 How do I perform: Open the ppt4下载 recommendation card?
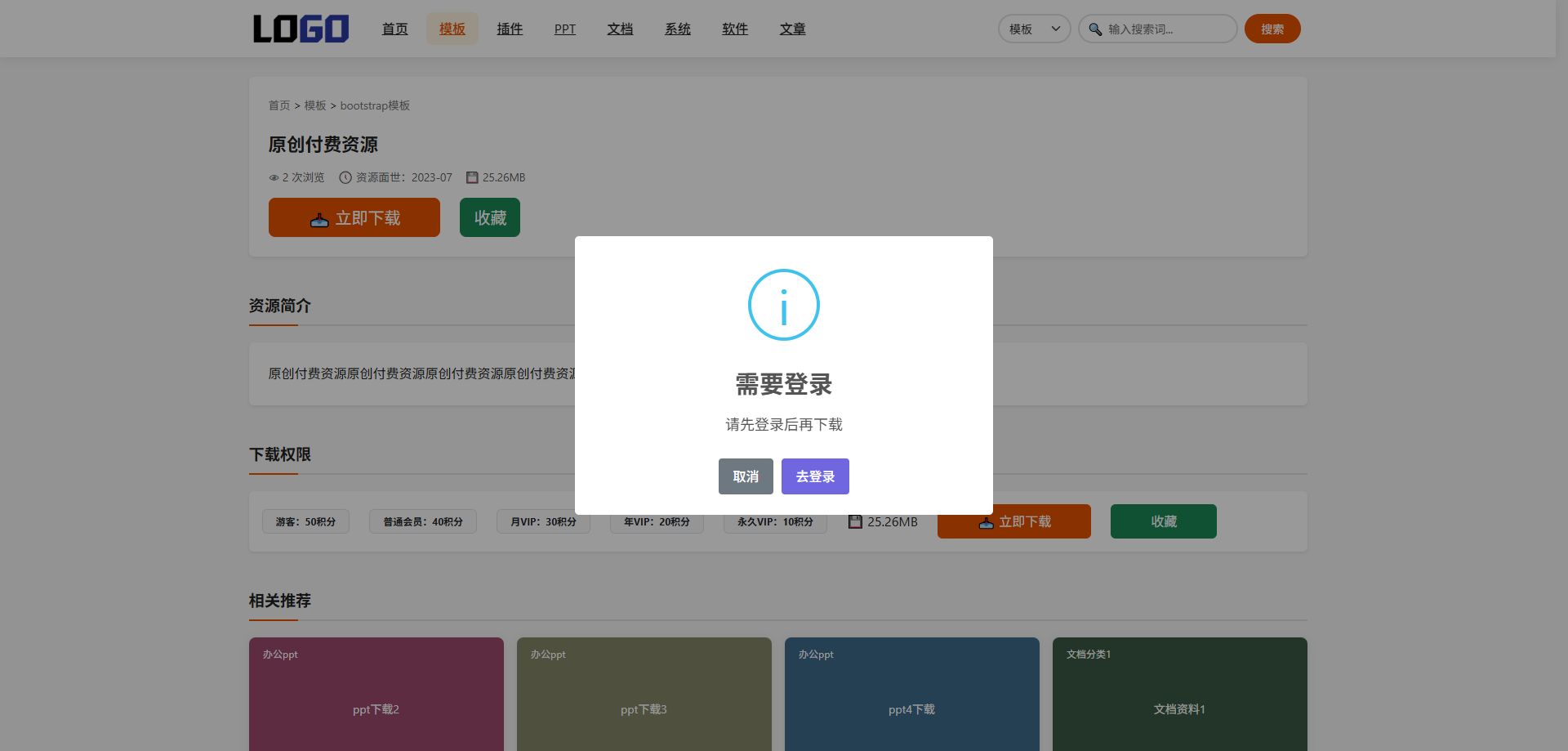[x=912, y=695]
